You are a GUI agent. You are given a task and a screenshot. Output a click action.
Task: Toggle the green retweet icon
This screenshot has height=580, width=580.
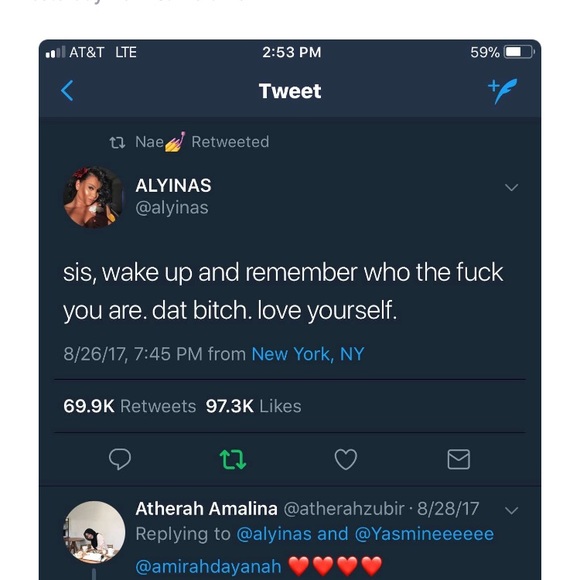(233, 459)
